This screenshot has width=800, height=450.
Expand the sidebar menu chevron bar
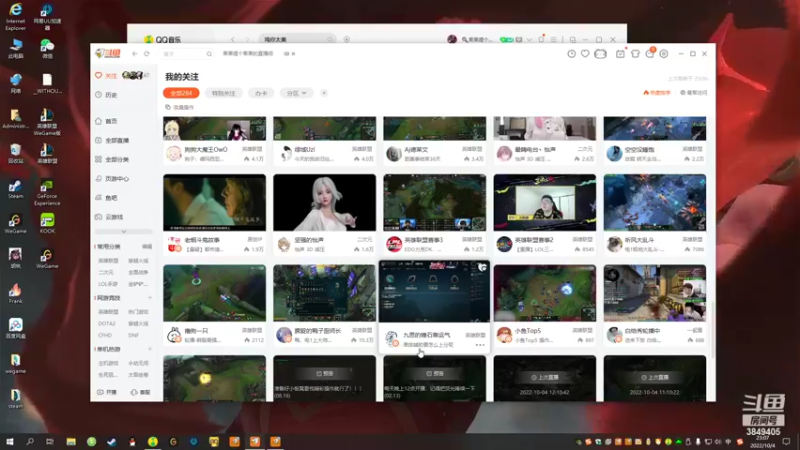click(x=123, y=232)
